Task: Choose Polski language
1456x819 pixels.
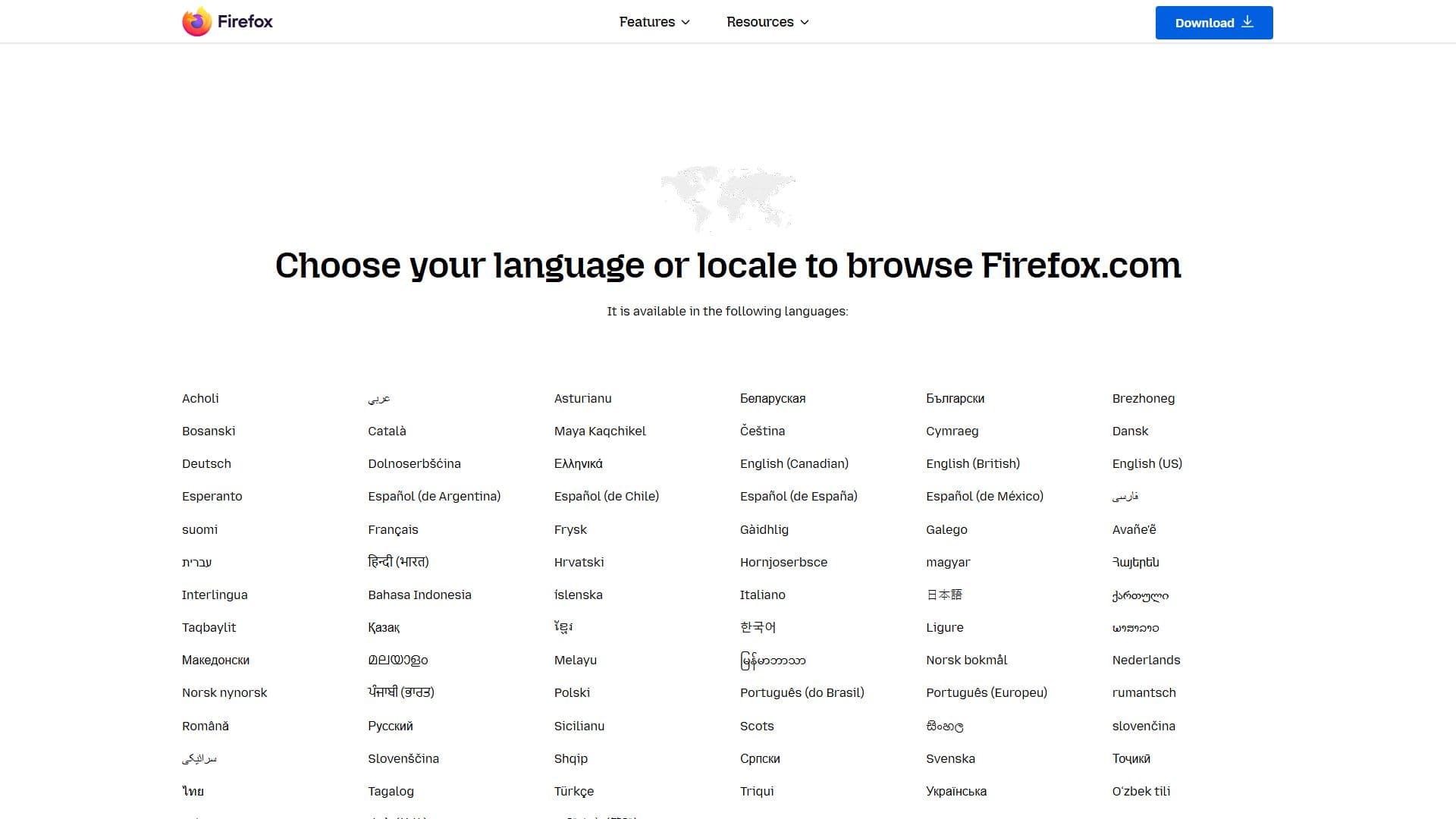Action: pyautogui.click(x=572, y=692)
